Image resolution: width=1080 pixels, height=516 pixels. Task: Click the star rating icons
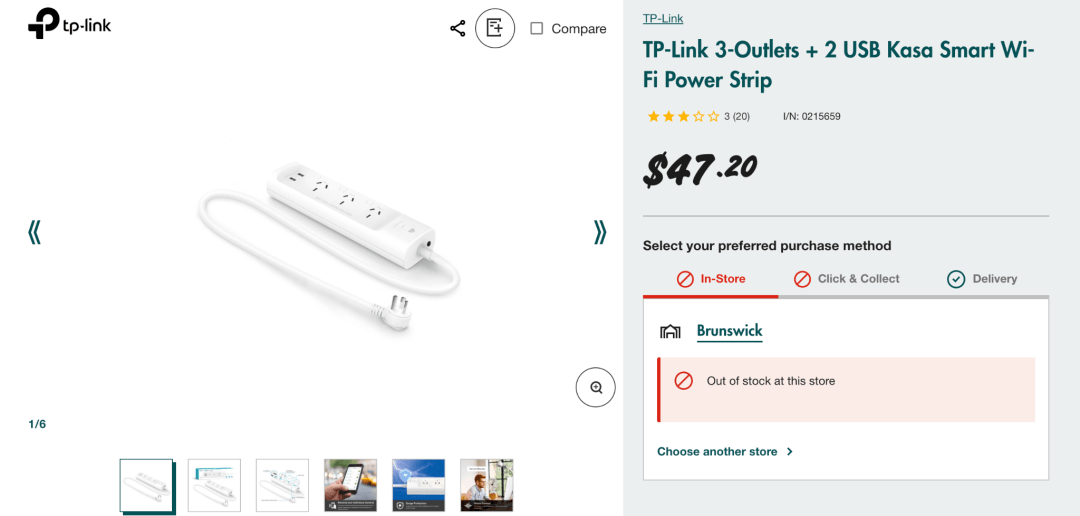click(683, 117)
